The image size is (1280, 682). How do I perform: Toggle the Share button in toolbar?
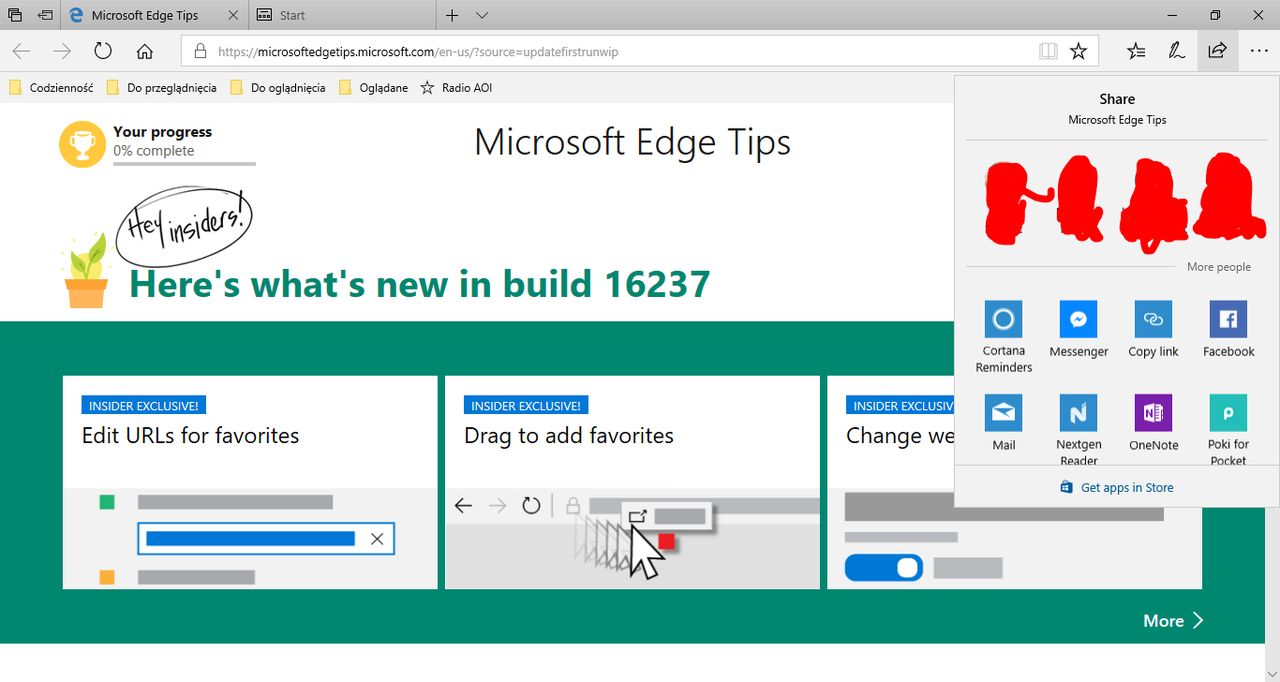tap(1217, 51)
